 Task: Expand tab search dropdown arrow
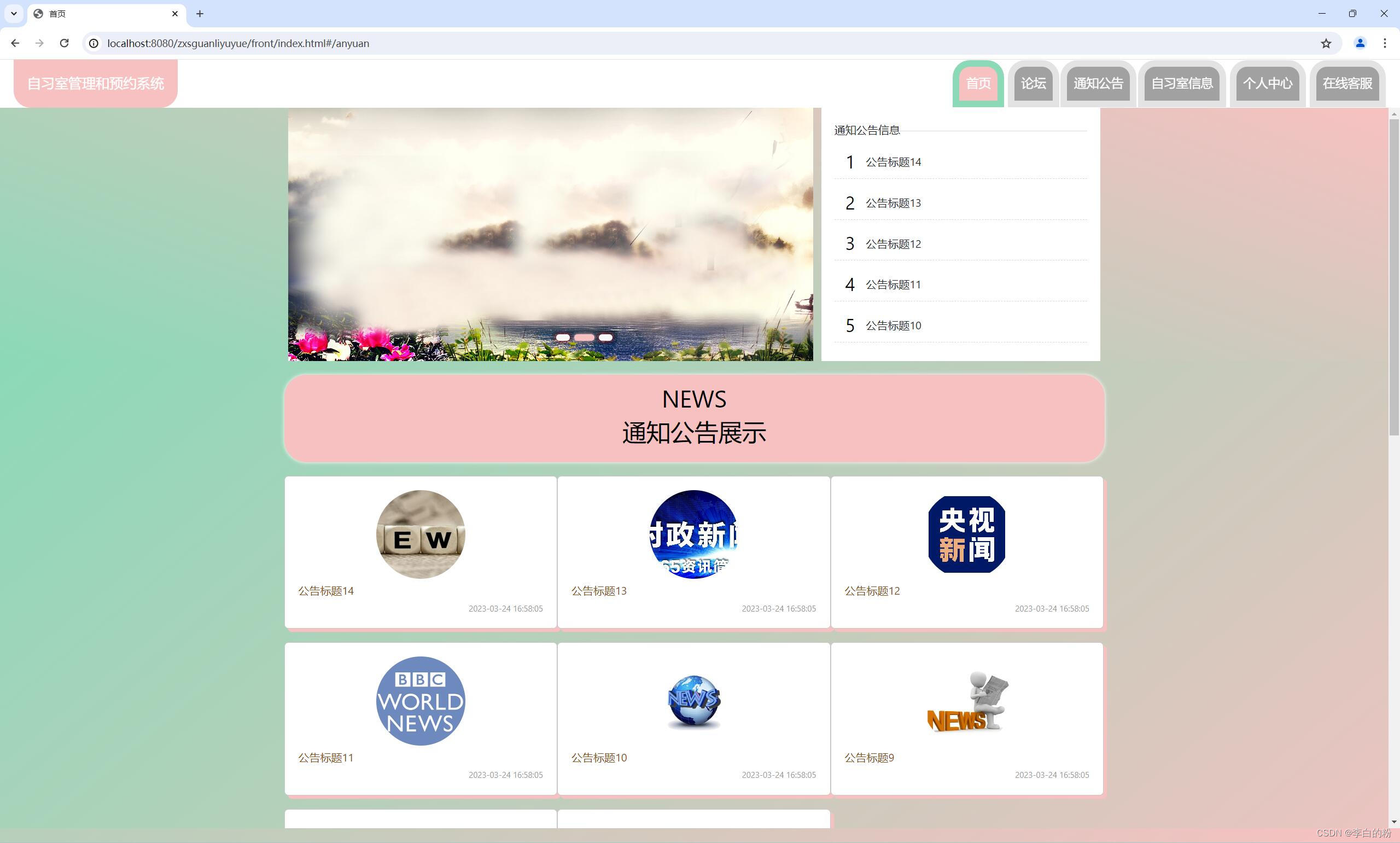(14, 14)
